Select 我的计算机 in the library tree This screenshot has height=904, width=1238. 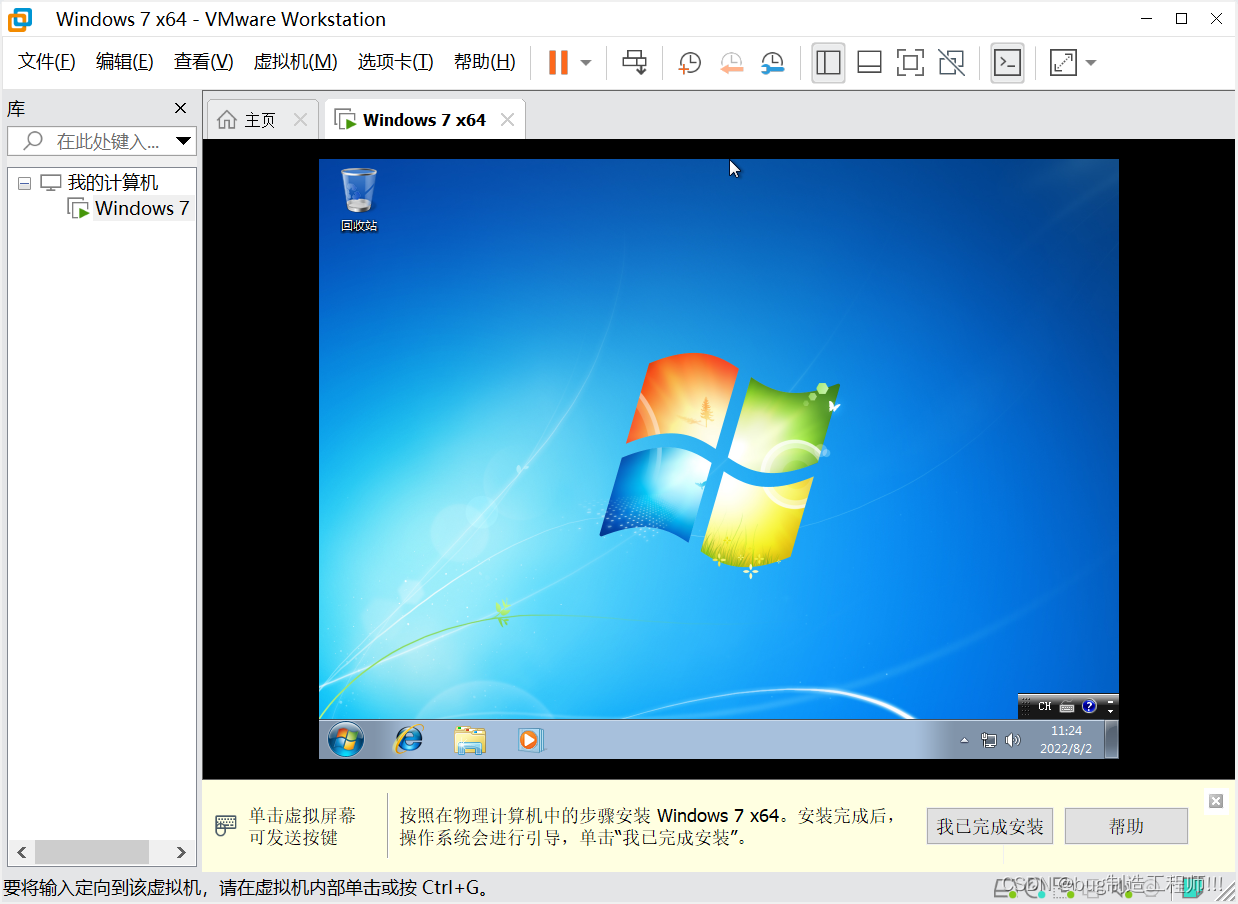pos(112,183)
